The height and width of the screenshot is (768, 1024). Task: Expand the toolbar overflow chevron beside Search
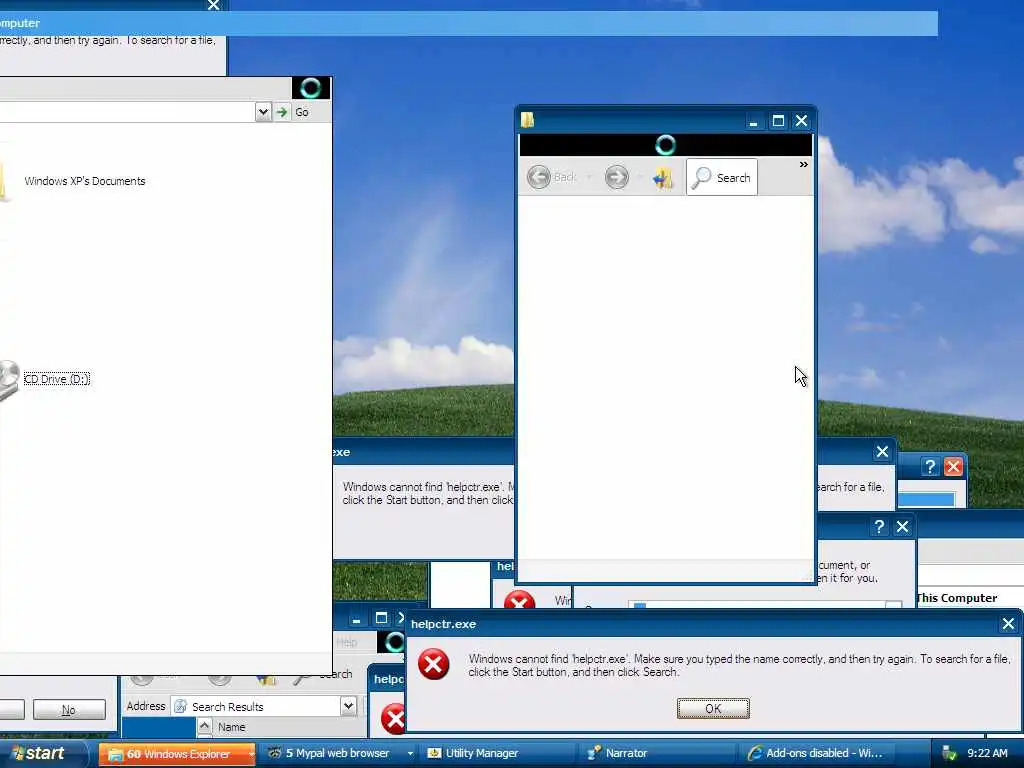pyautogui.click(x=803, y=165)
